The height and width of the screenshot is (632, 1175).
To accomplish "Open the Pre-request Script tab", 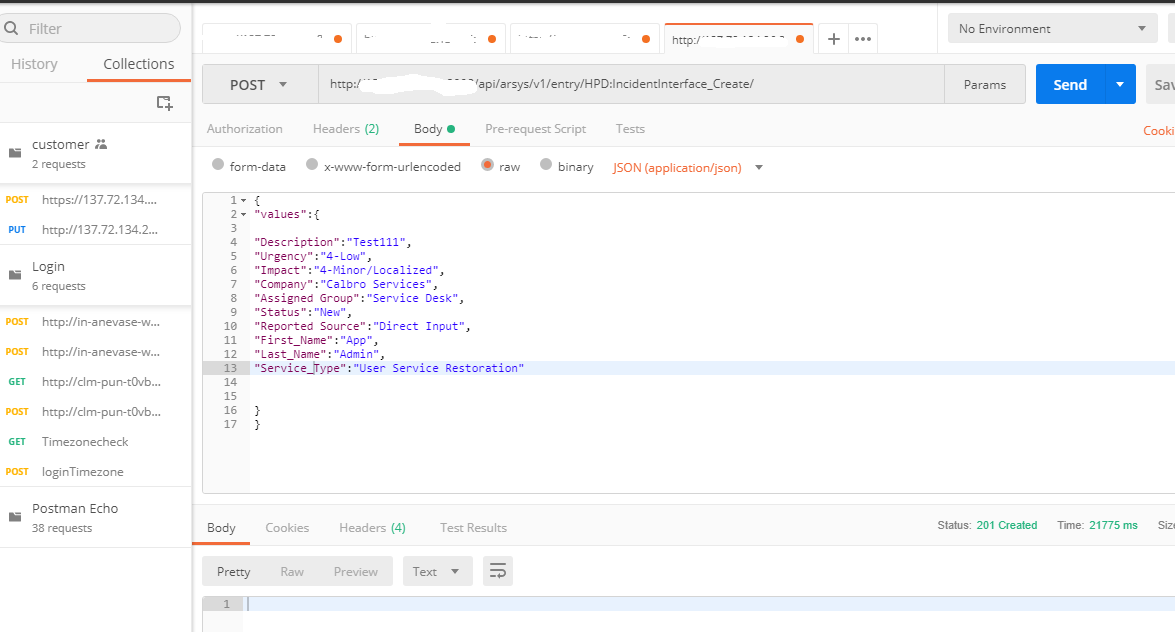I will click(535, 129).
